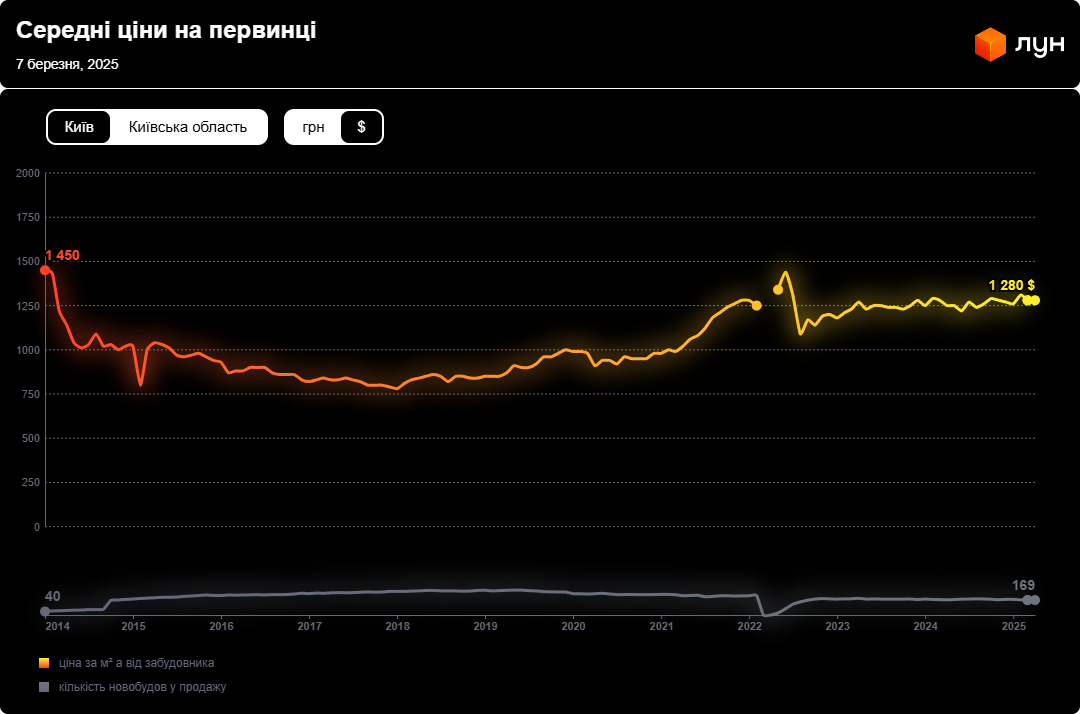Click the chart title 'Середні ціни на первинці'
The width and height of the screenshot is (1080, 714).
click(166, 30)
